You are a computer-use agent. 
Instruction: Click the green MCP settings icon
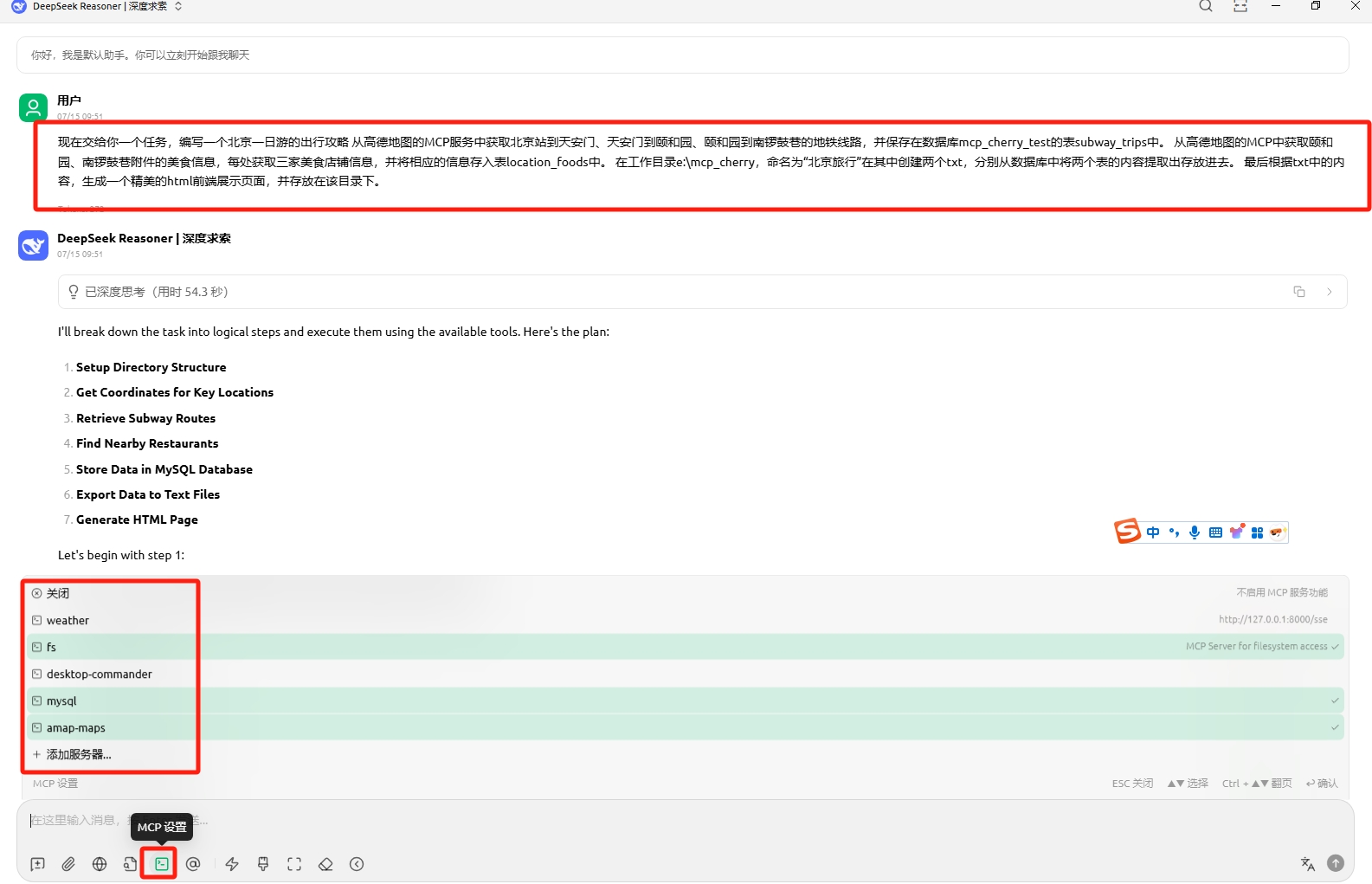coord(162,864)
